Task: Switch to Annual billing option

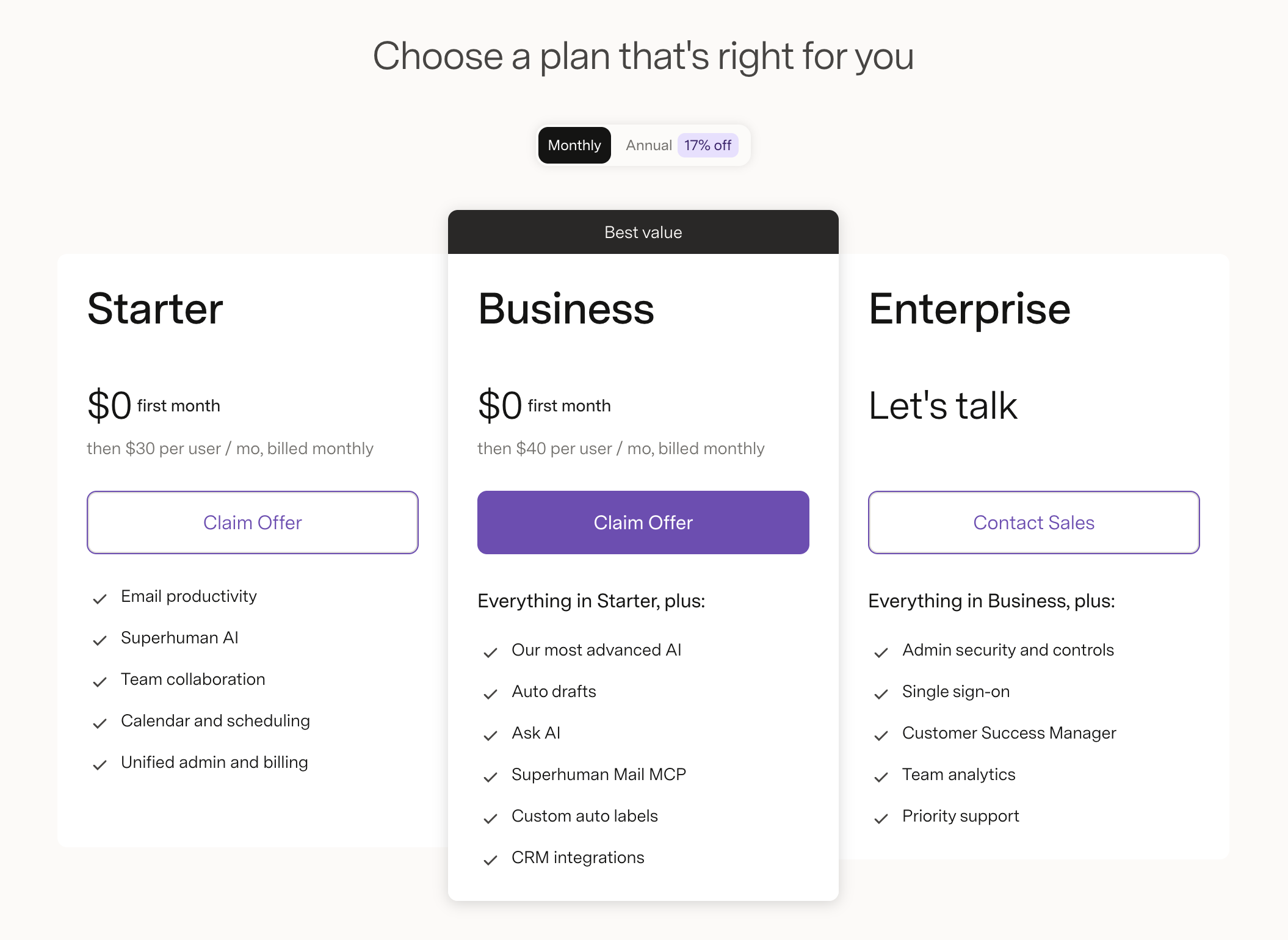Action: click(x=648, y=145)
